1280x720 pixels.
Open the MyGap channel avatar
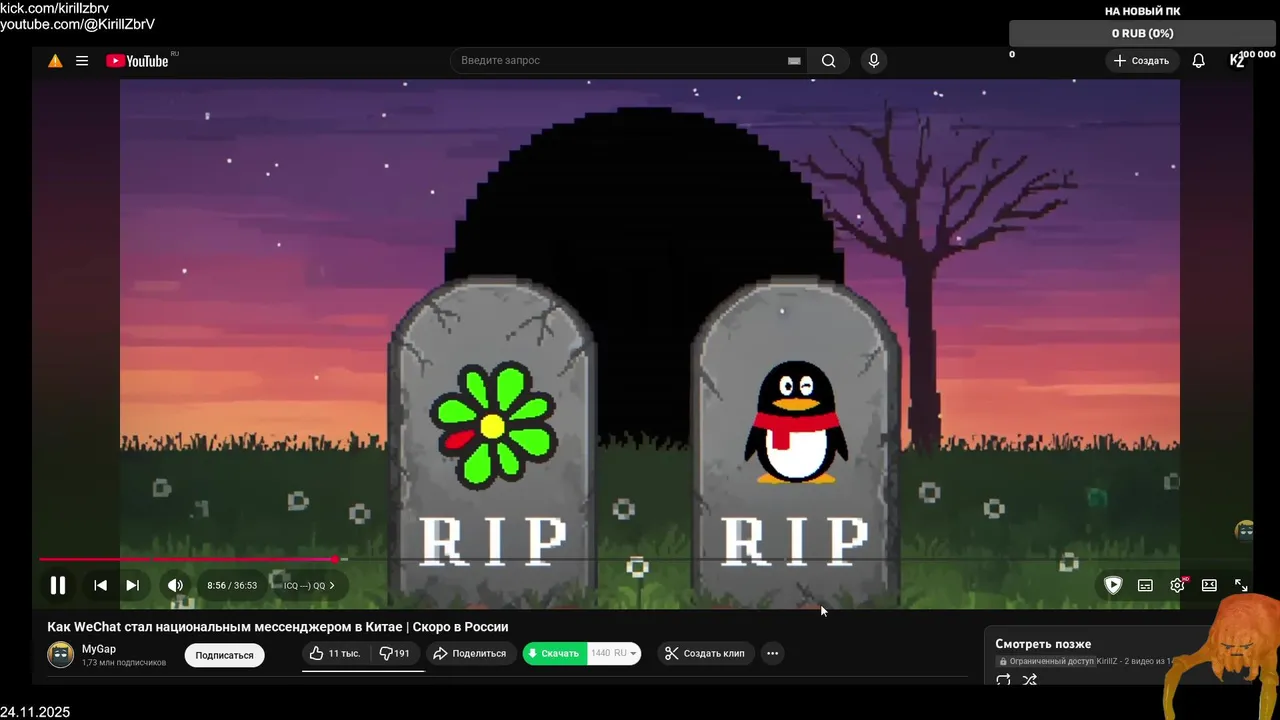[x=61, y=655]
